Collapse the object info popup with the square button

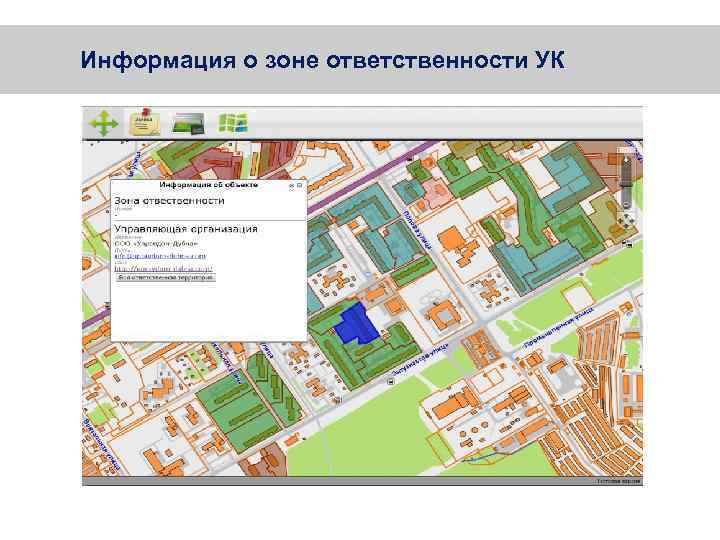point(299,185)
